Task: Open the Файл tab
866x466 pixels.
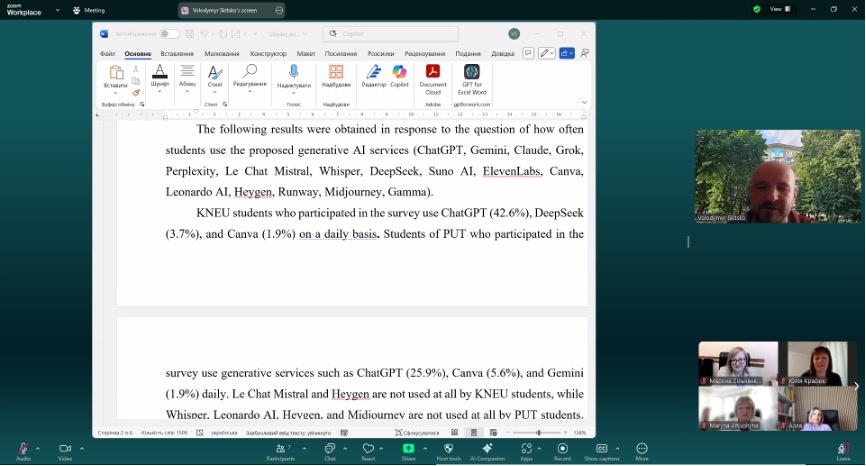Action: (107, 54)
